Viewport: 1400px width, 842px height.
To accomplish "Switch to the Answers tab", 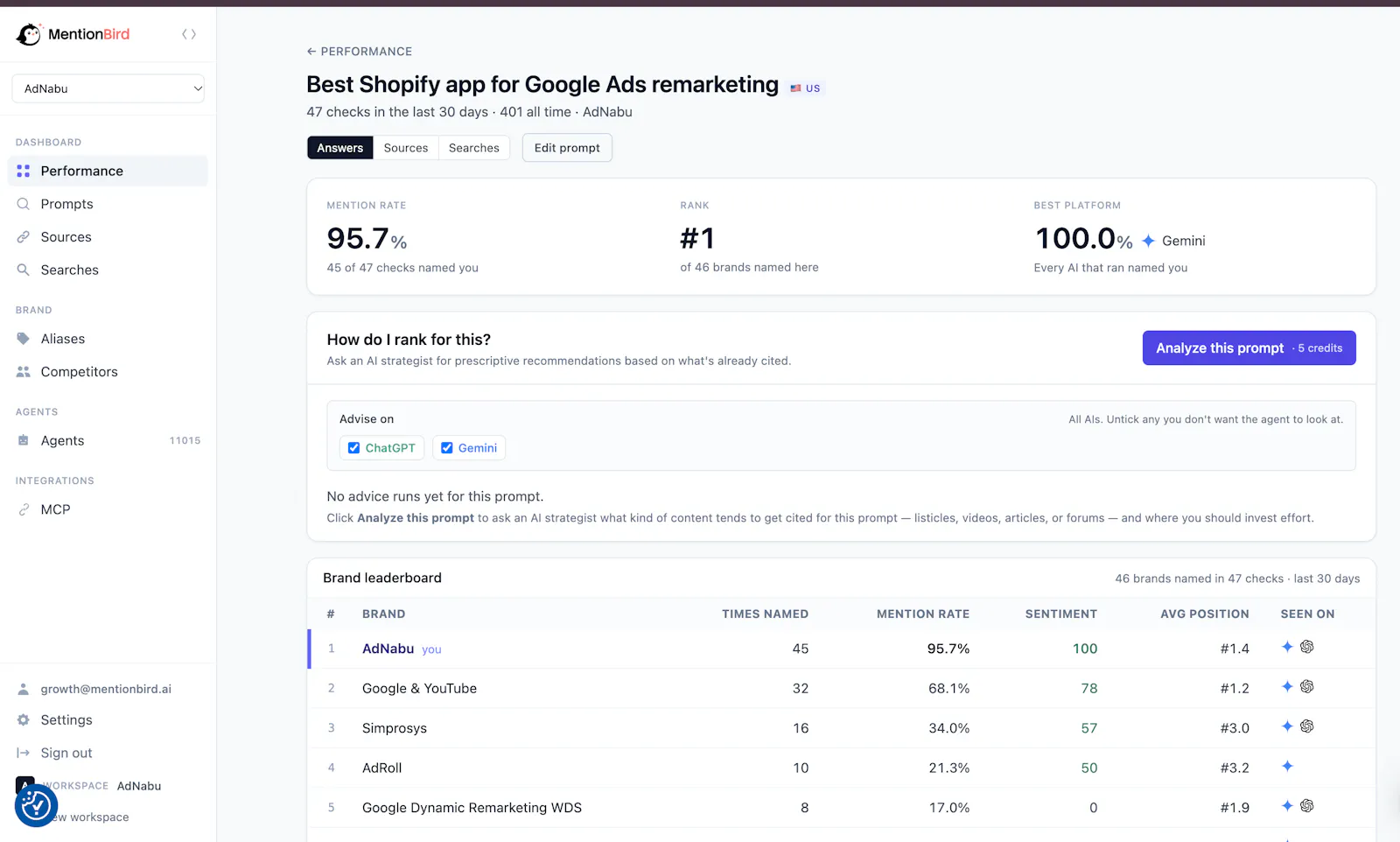I will pos(340,148).
